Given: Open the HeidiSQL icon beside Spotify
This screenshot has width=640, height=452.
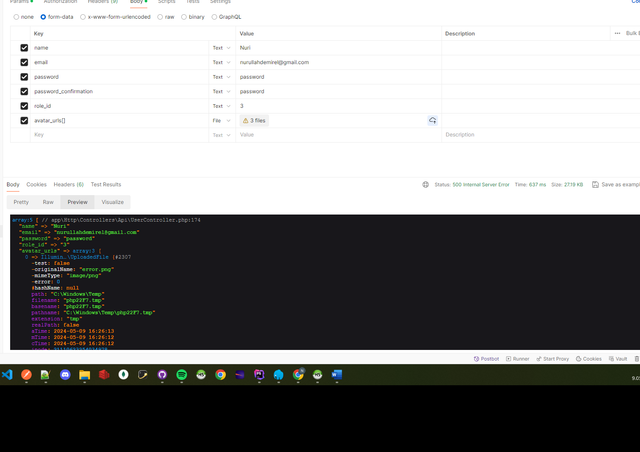Looking at the screenshot, I should click(201, 374).
